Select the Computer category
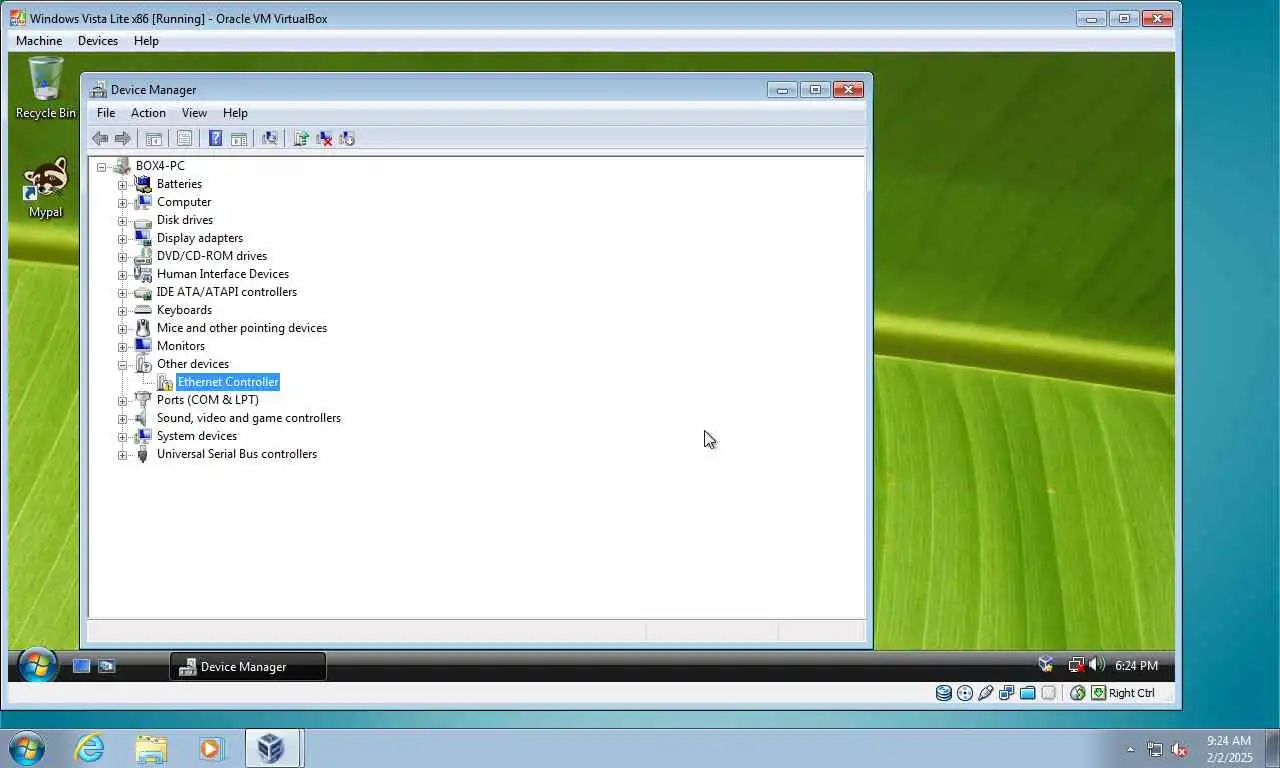The image size is (1280, 768). [x=184, y=202]
